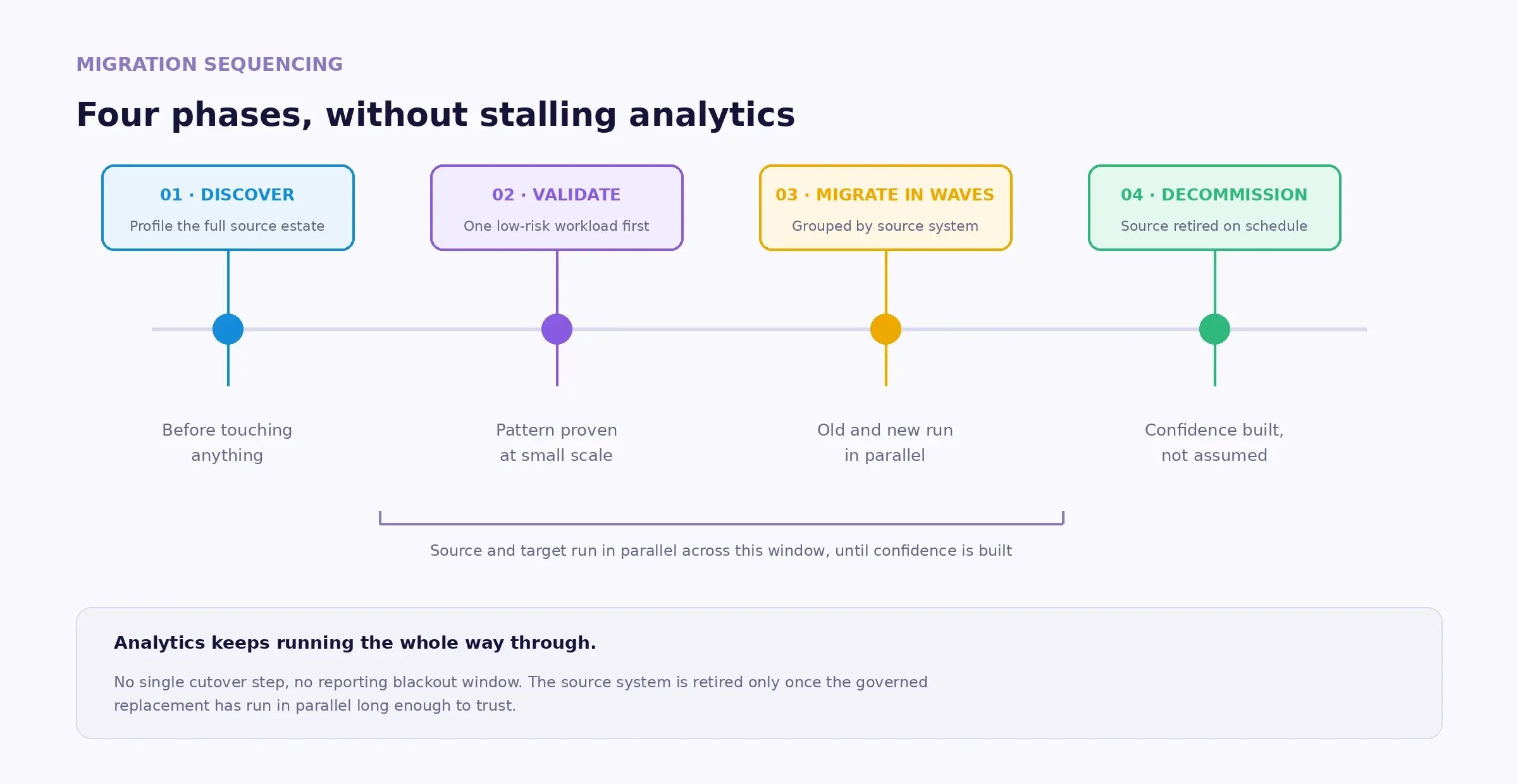Image resolution: width=1518 pixels, height=784 pixels.
Task: Click 'One low-risk workload first' subtitle
Action: coord(557,226)
